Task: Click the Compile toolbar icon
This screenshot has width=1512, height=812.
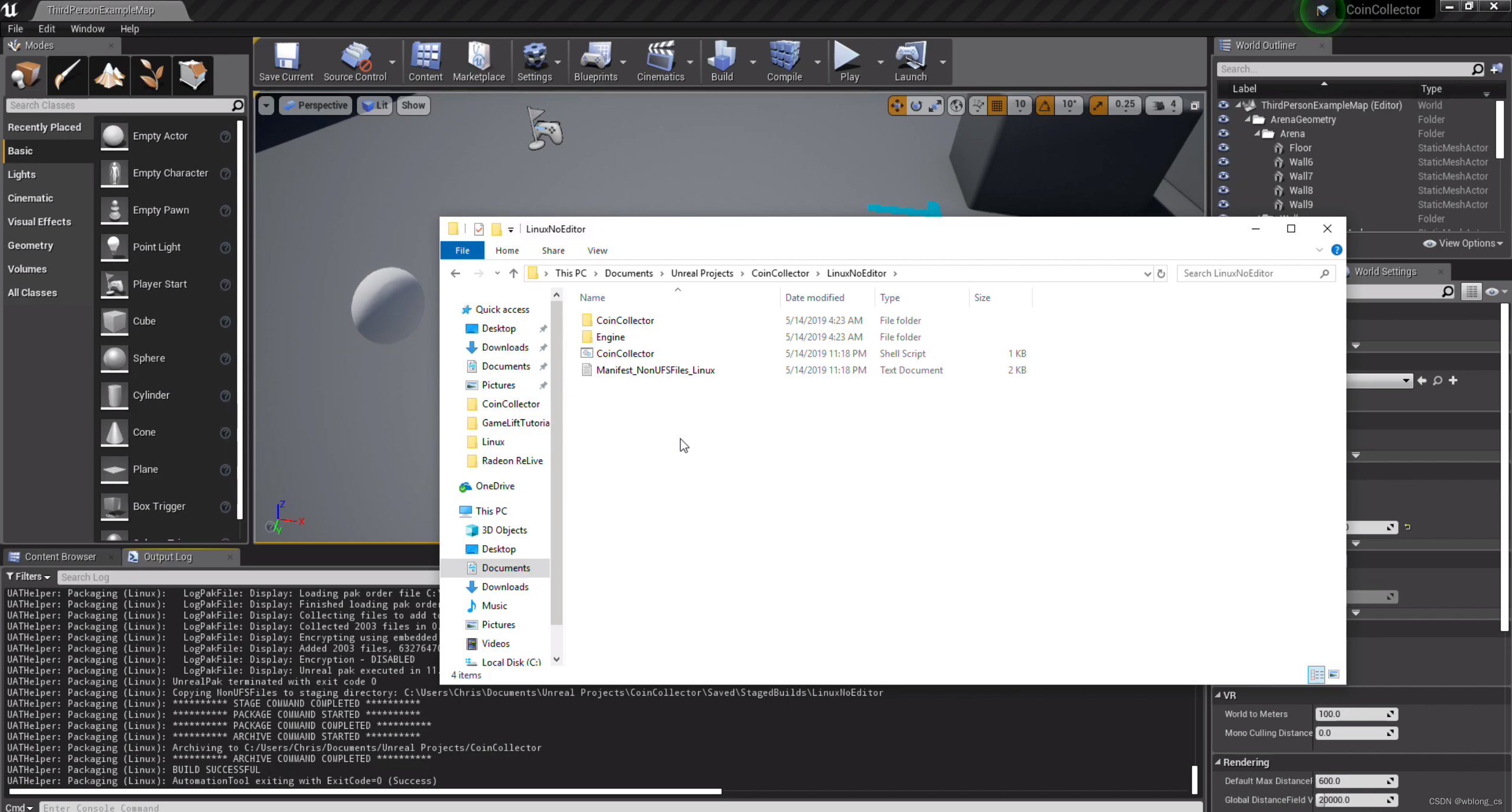Action: (784, 61)
